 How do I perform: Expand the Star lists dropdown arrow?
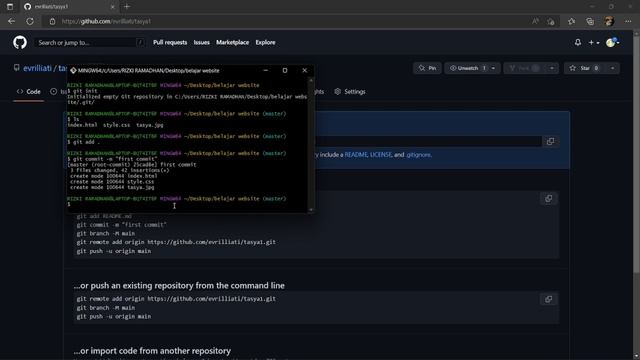click(613, 68)
